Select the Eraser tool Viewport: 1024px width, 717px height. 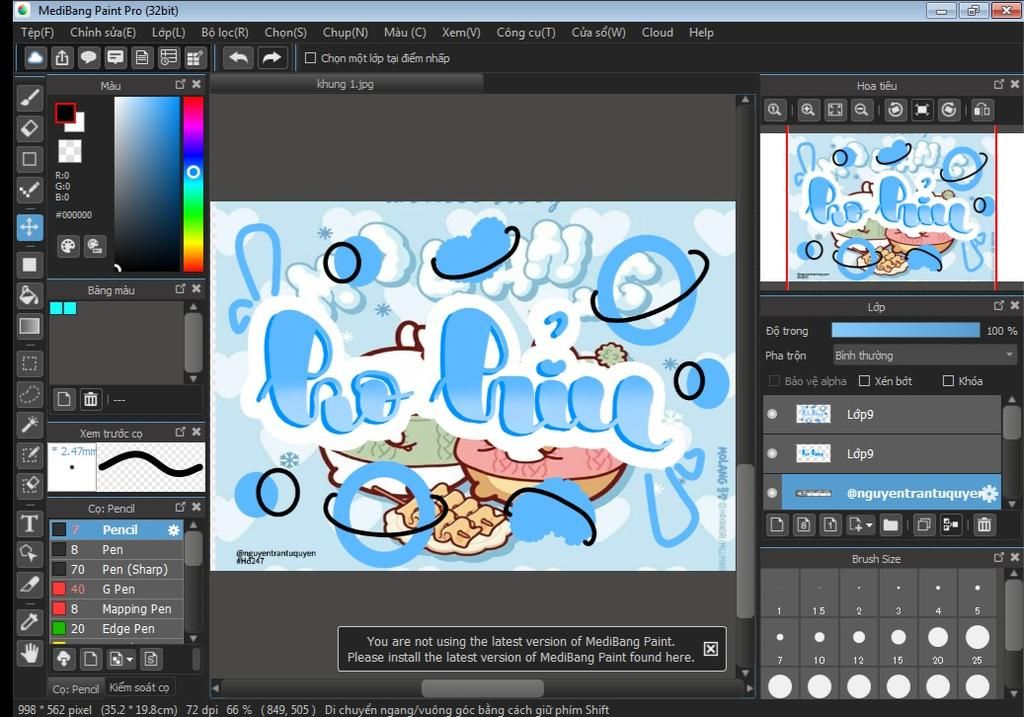pyautogui.click(x=29, y=129)
